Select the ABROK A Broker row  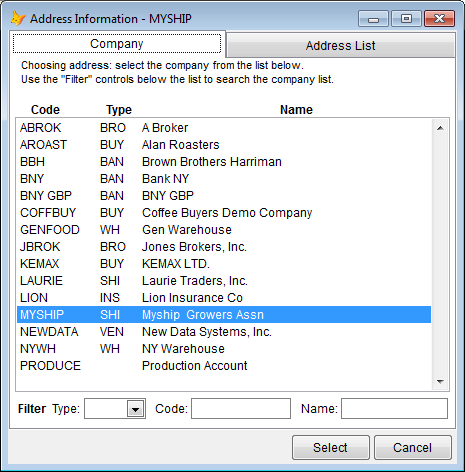point(224,128)
